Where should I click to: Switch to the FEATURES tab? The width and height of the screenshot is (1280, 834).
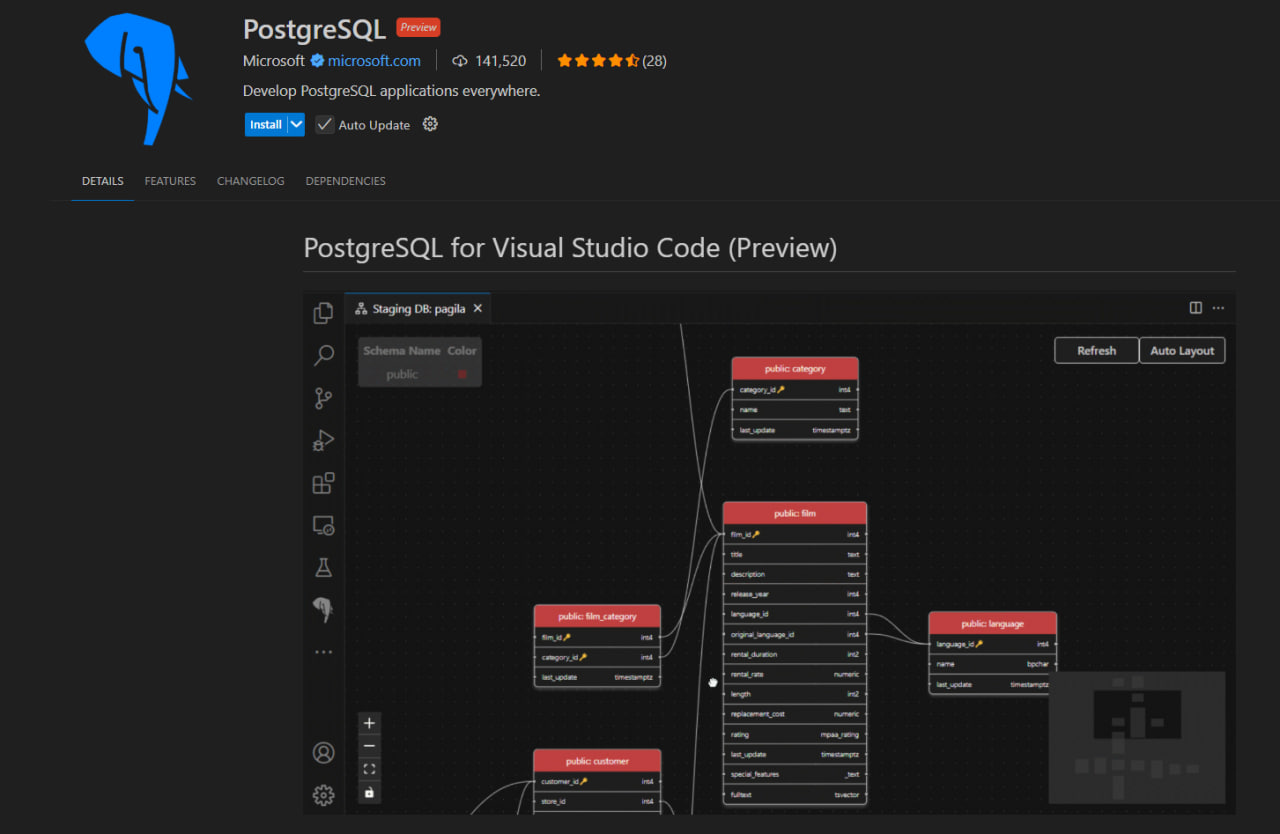(x=170, y=181)
